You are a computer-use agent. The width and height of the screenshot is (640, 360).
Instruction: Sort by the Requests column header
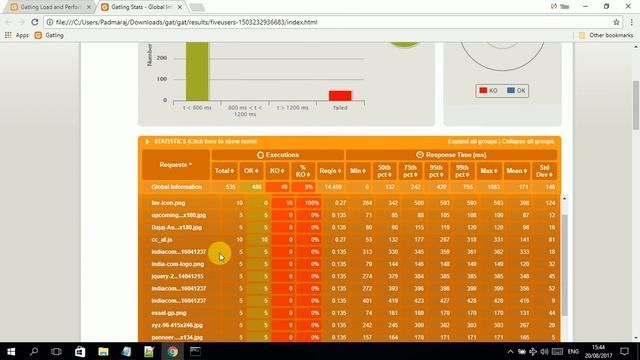point(176,164)
